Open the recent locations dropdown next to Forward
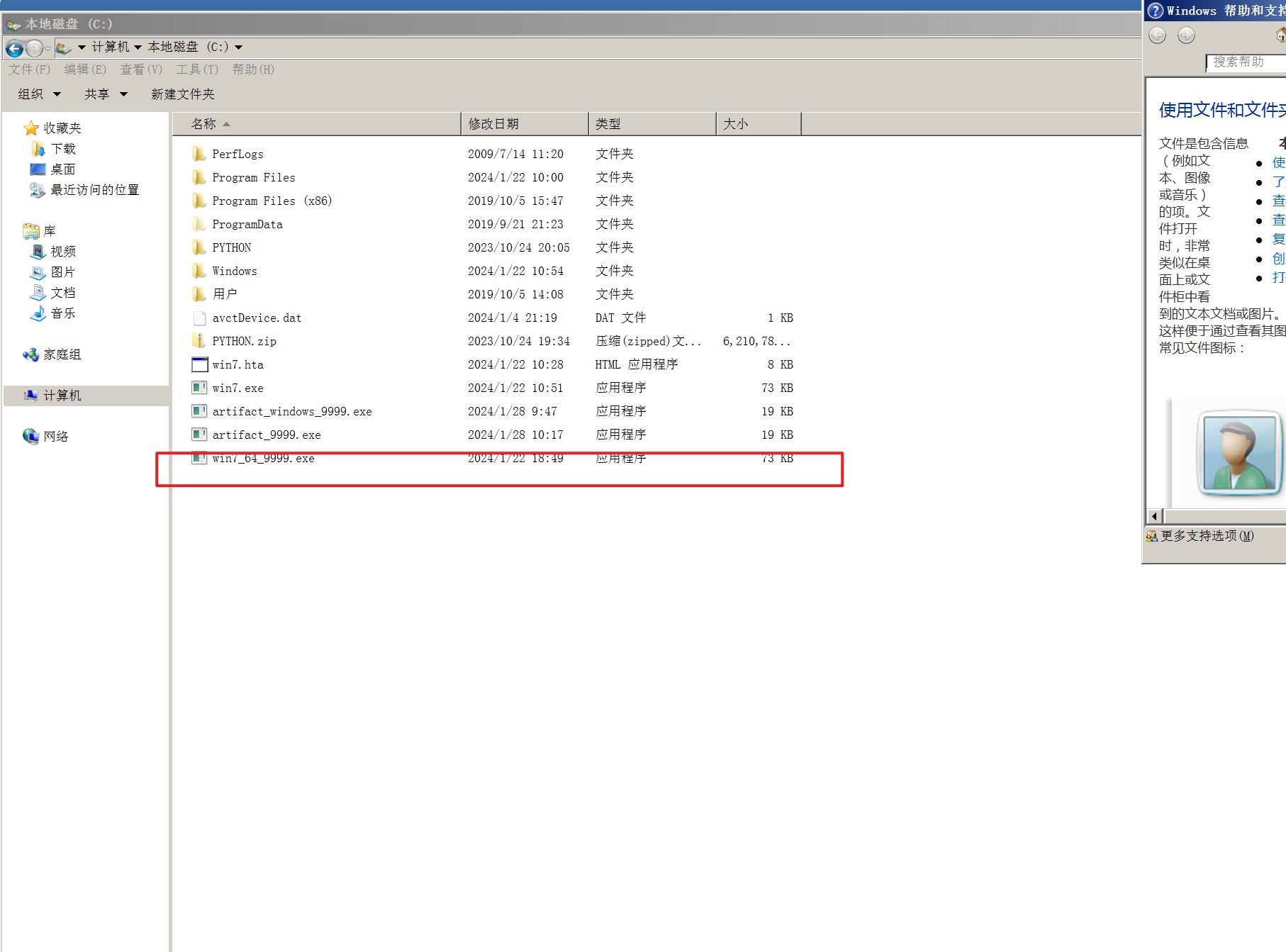This screenshot has width=1286, height=952. 47,49
